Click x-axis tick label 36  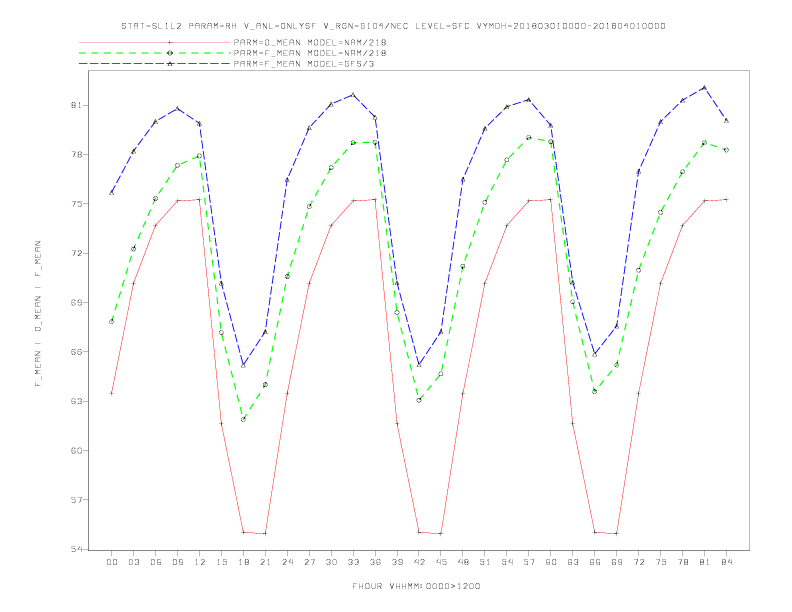375,562
